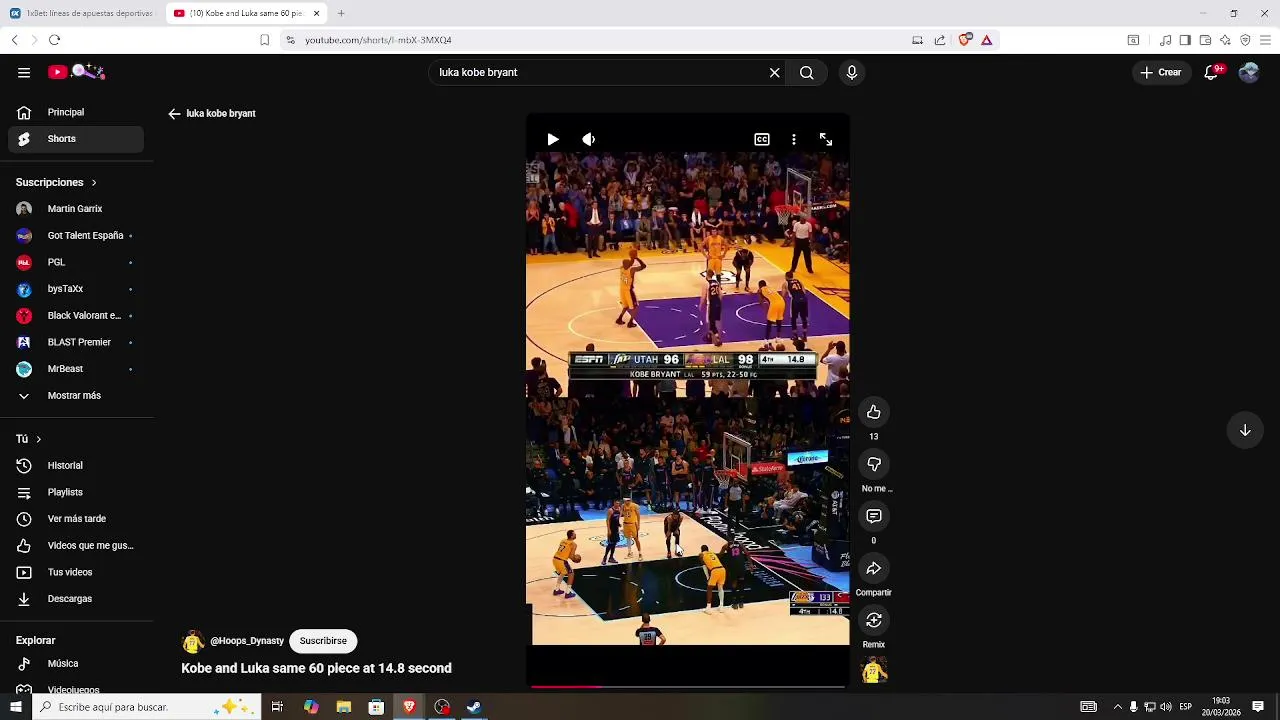Seek on the Short's red progress bar
The width and height of the screenshot is (1280, 720).
[688, 687]
